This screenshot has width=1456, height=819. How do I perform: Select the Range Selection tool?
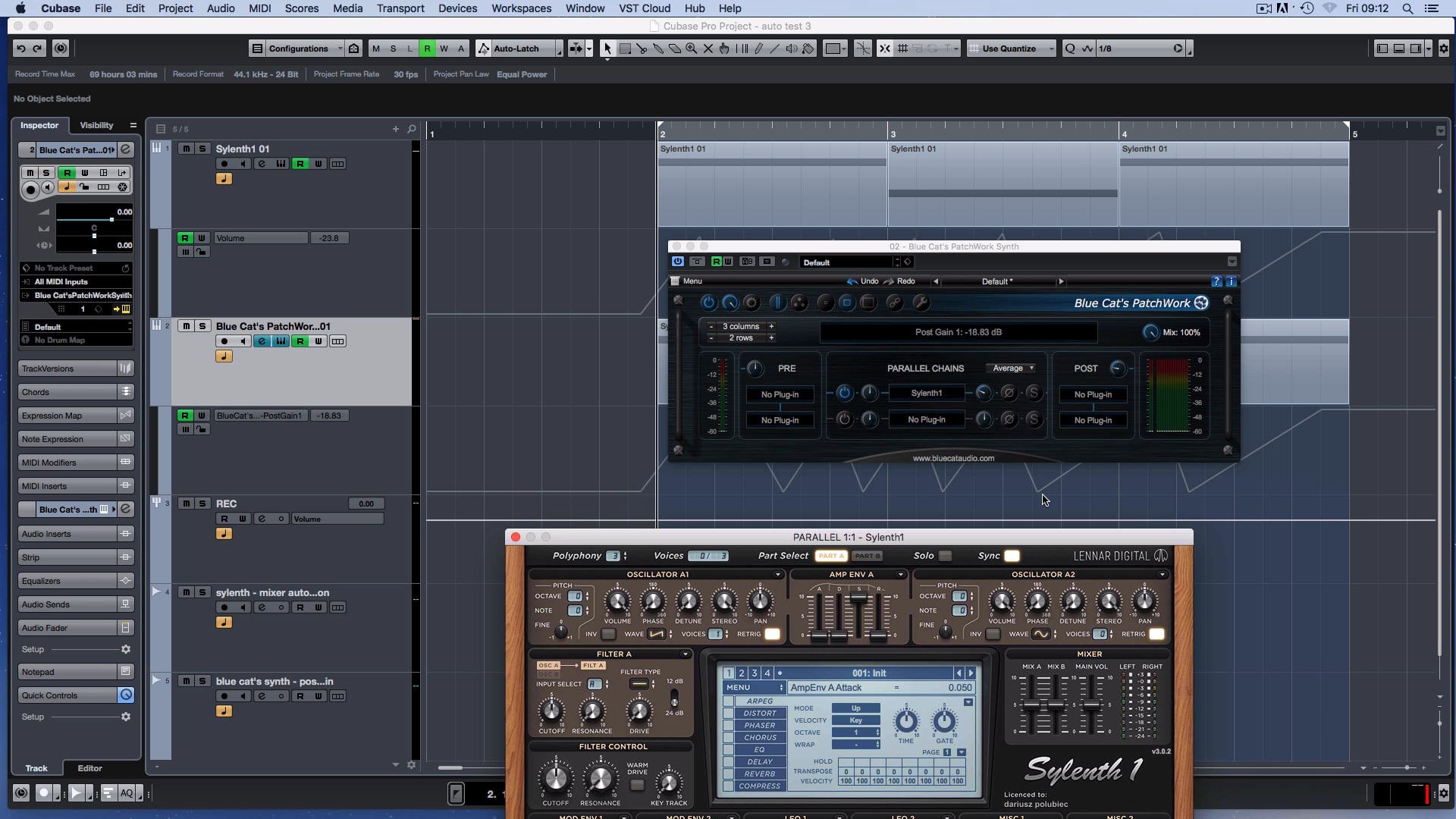[625, 49]
